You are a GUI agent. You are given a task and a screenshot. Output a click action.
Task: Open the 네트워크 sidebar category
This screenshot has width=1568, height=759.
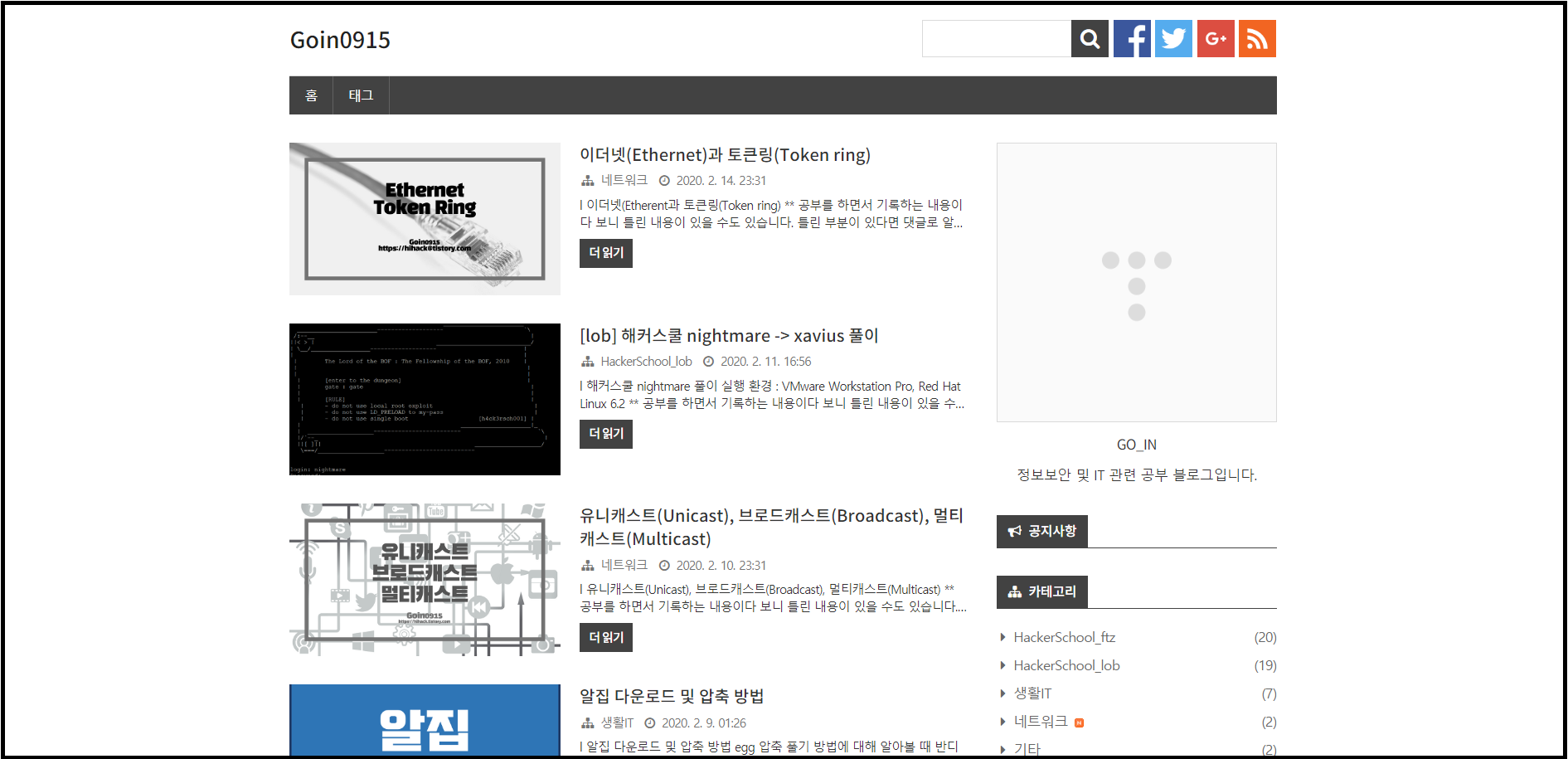click(1041, 722)
